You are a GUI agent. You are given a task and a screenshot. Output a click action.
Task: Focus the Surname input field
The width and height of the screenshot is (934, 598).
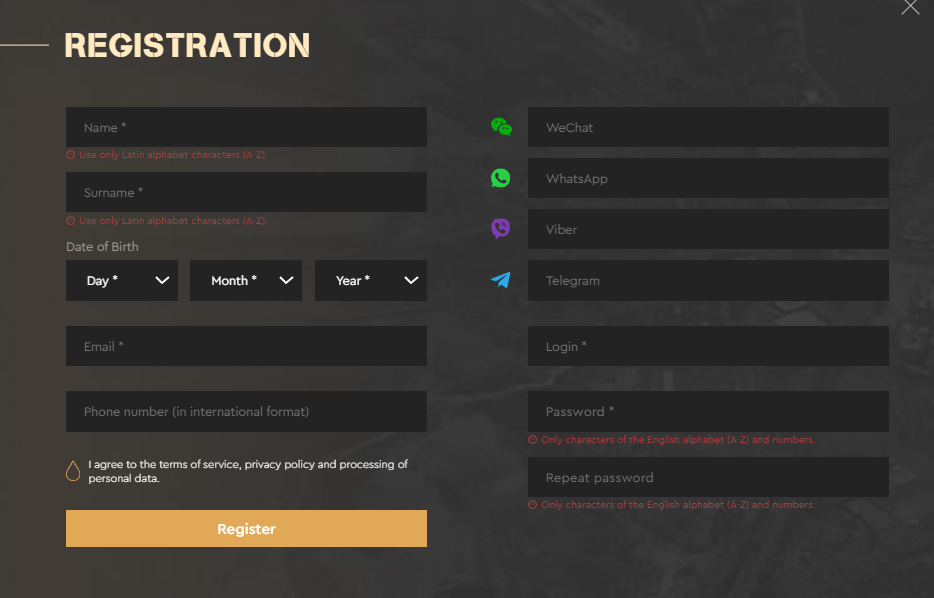(247, 192)
